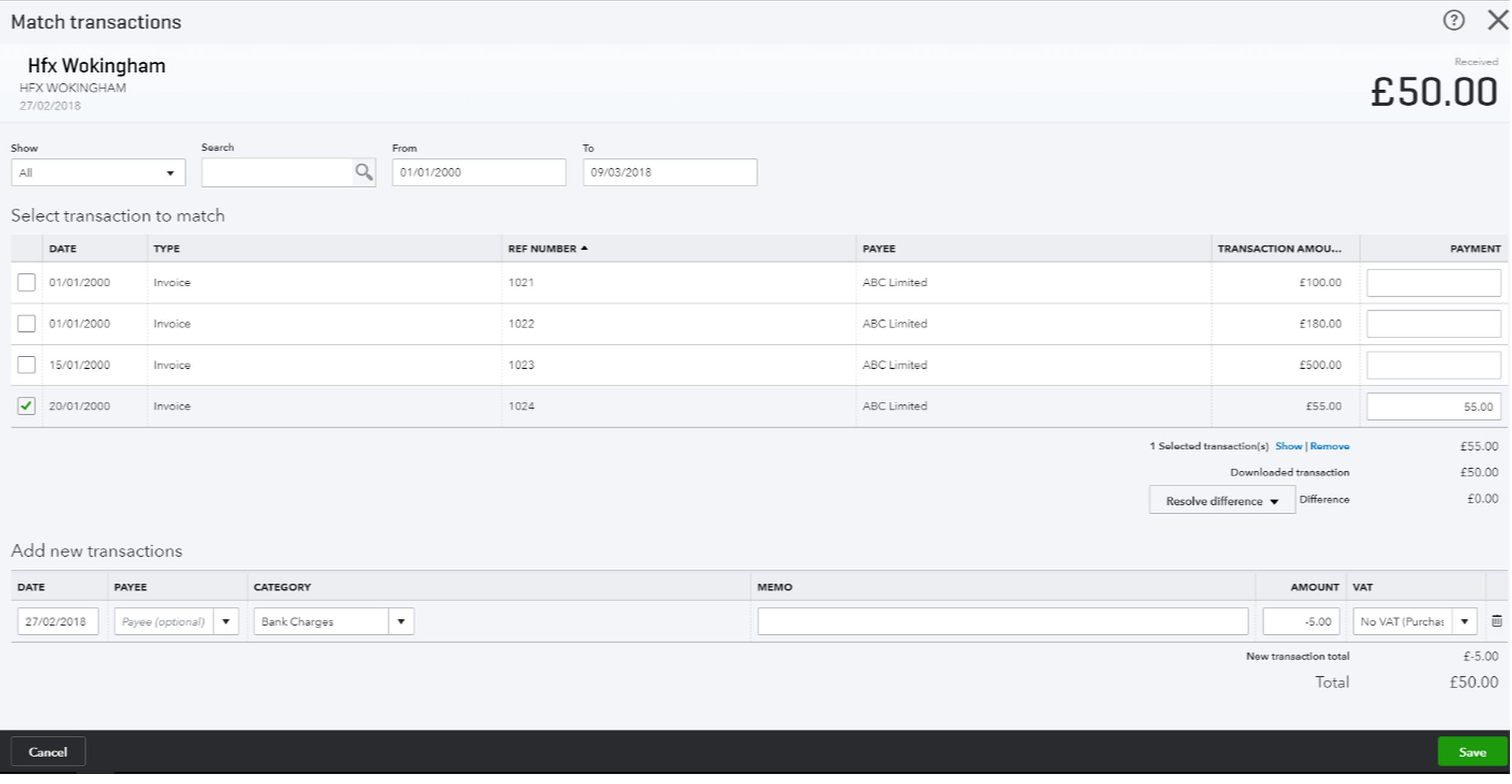The height and width of the screenshot is (784, 1512).
Task: Tick the checkbox for invoice 1022
Action: point(26,323)
